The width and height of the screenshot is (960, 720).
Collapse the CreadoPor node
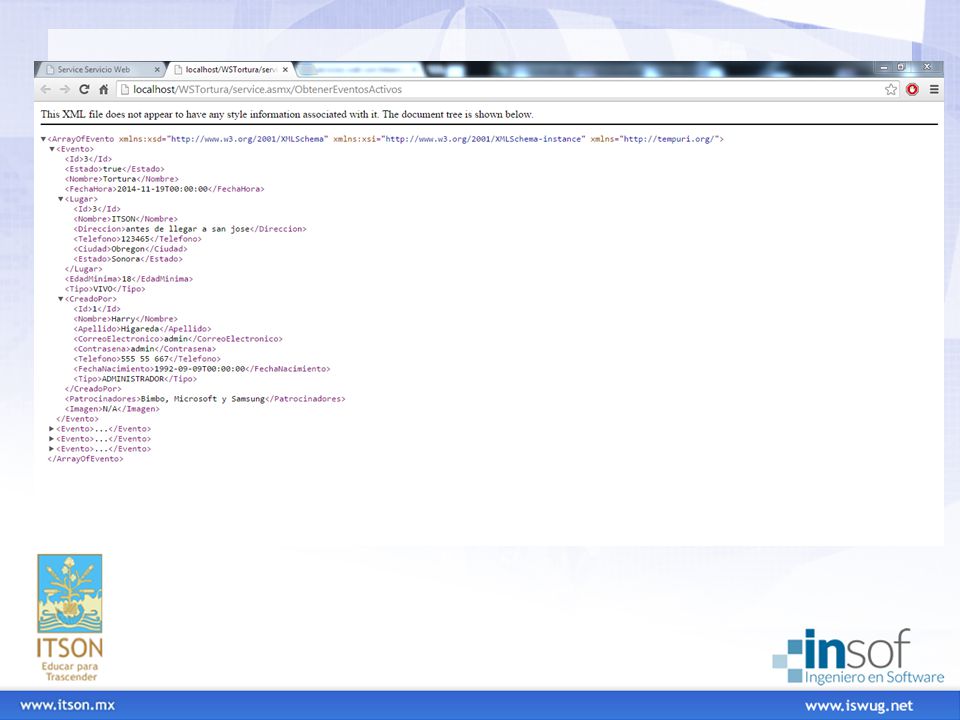point(61,299)
